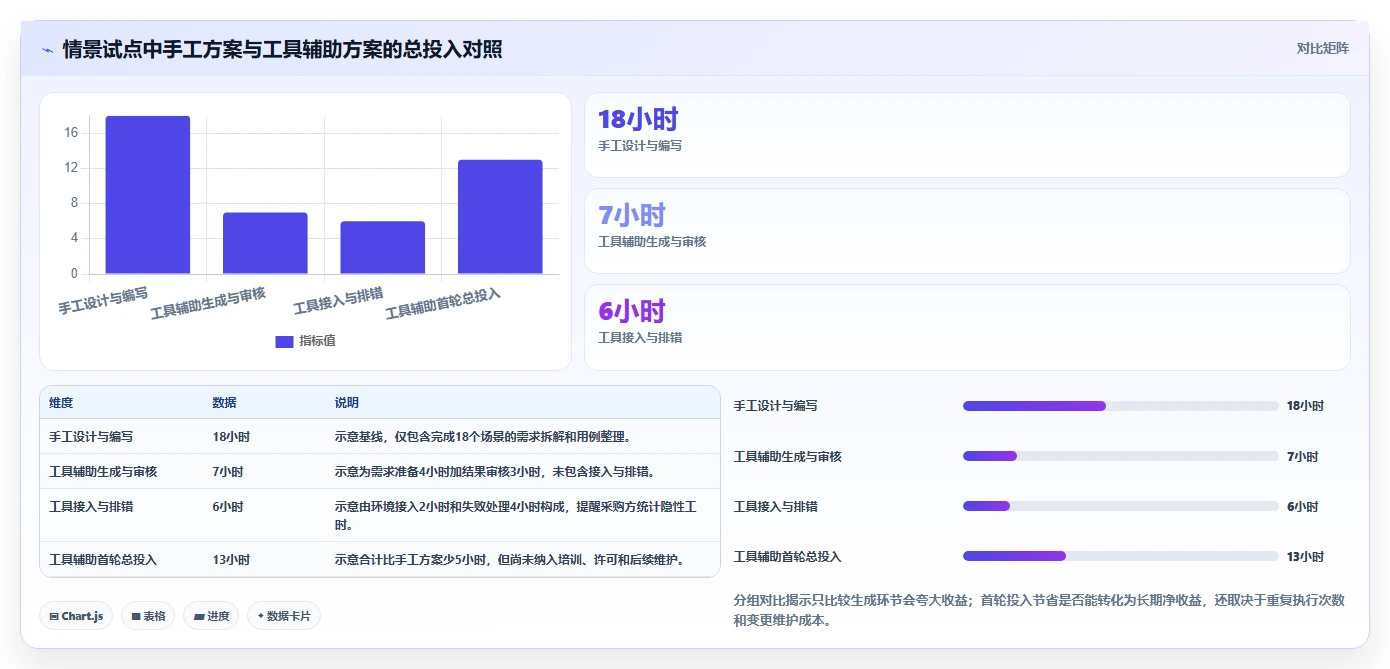Select the 6小时 data card

(x=967, y=327)
